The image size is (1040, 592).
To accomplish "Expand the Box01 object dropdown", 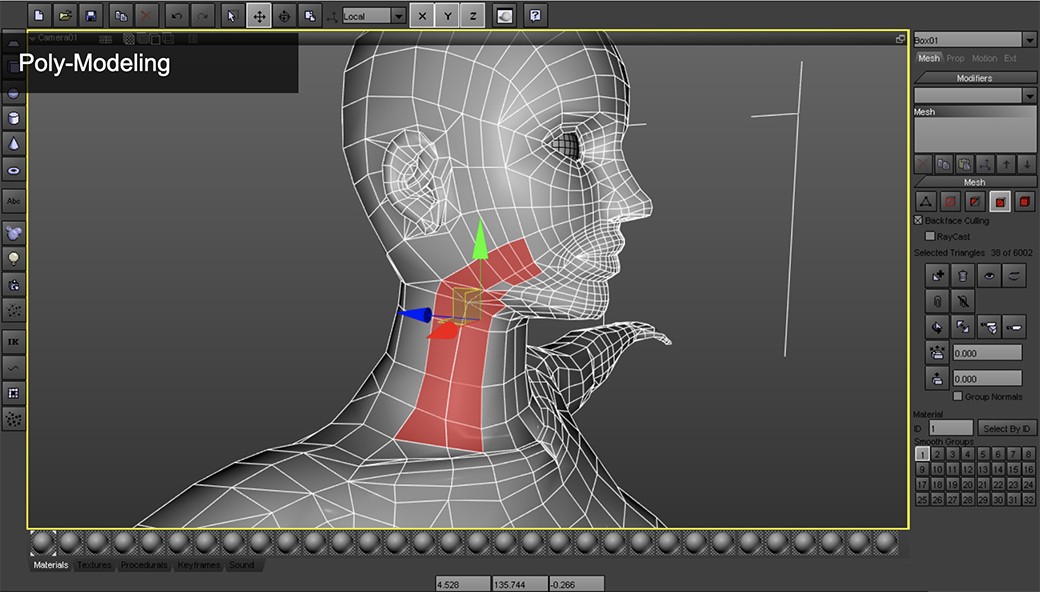I will (x=1029, y=40).
